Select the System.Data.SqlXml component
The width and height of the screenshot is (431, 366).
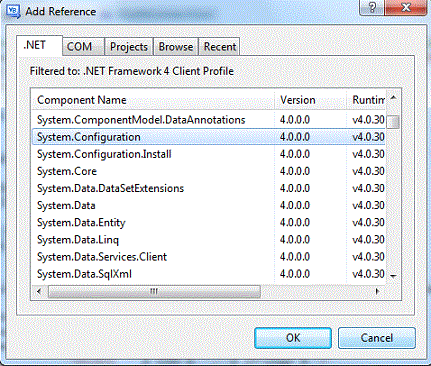click(209, 274)
